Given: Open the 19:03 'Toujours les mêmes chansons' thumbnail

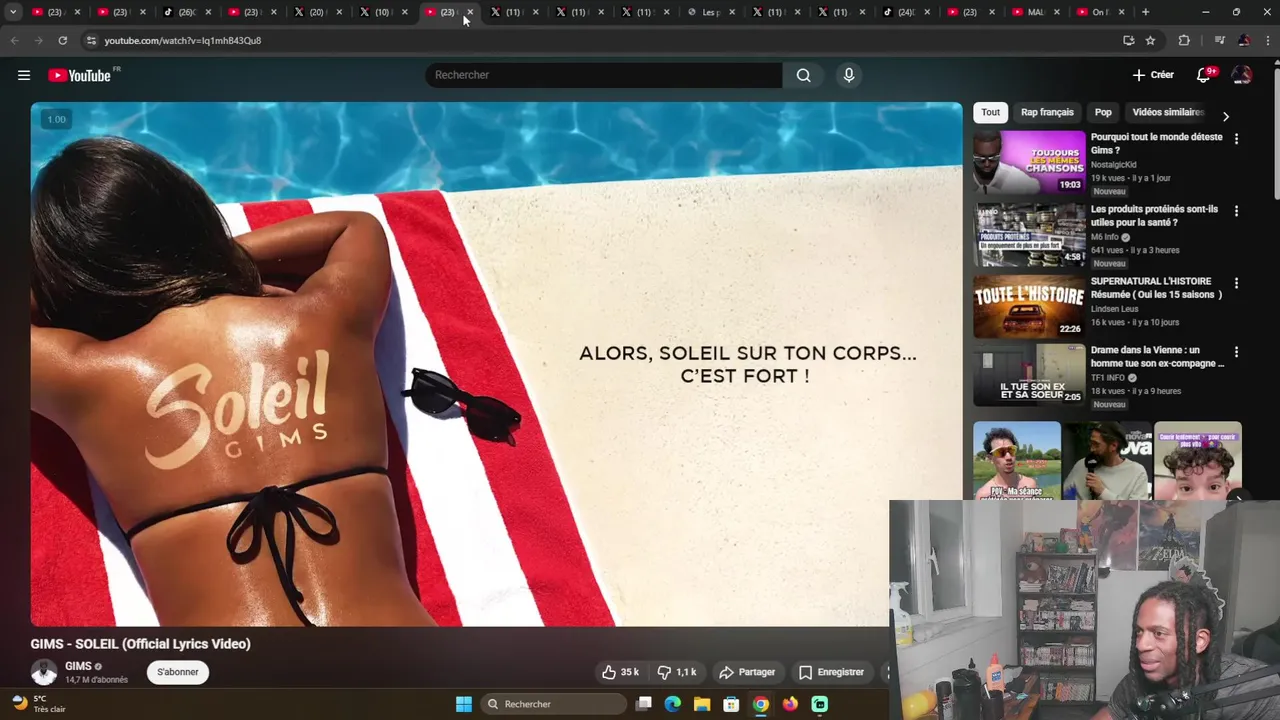Looking at the screenshot, I should [x=1029, y=162].
